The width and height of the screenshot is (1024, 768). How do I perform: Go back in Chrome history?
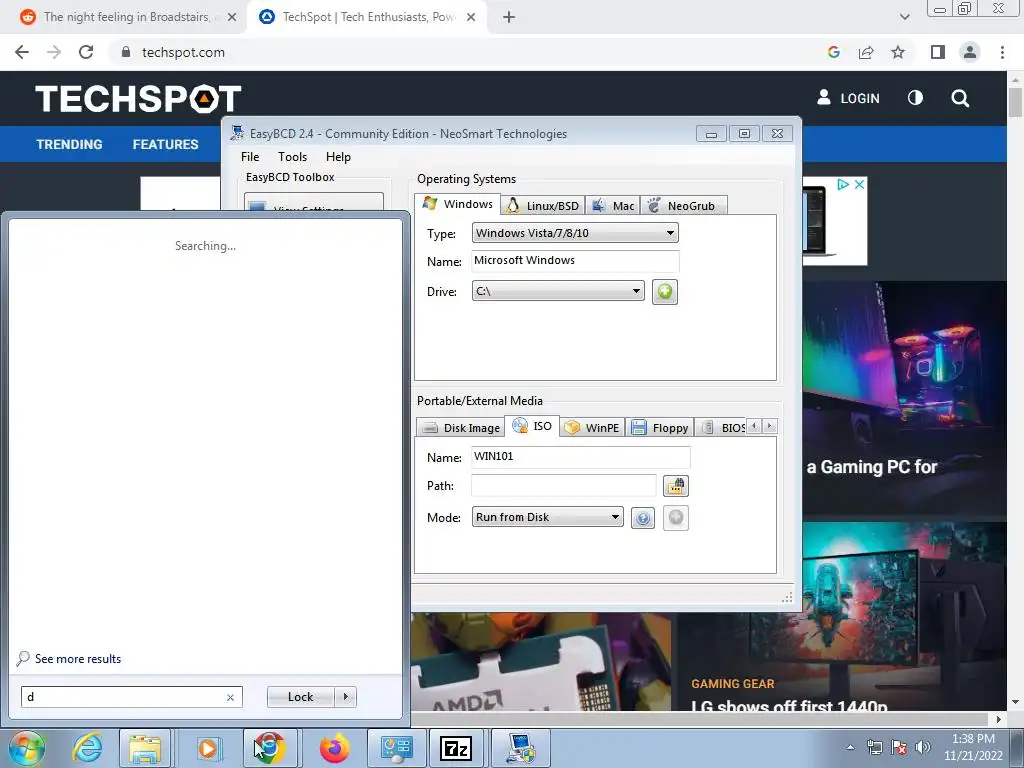tap(22, 52)
